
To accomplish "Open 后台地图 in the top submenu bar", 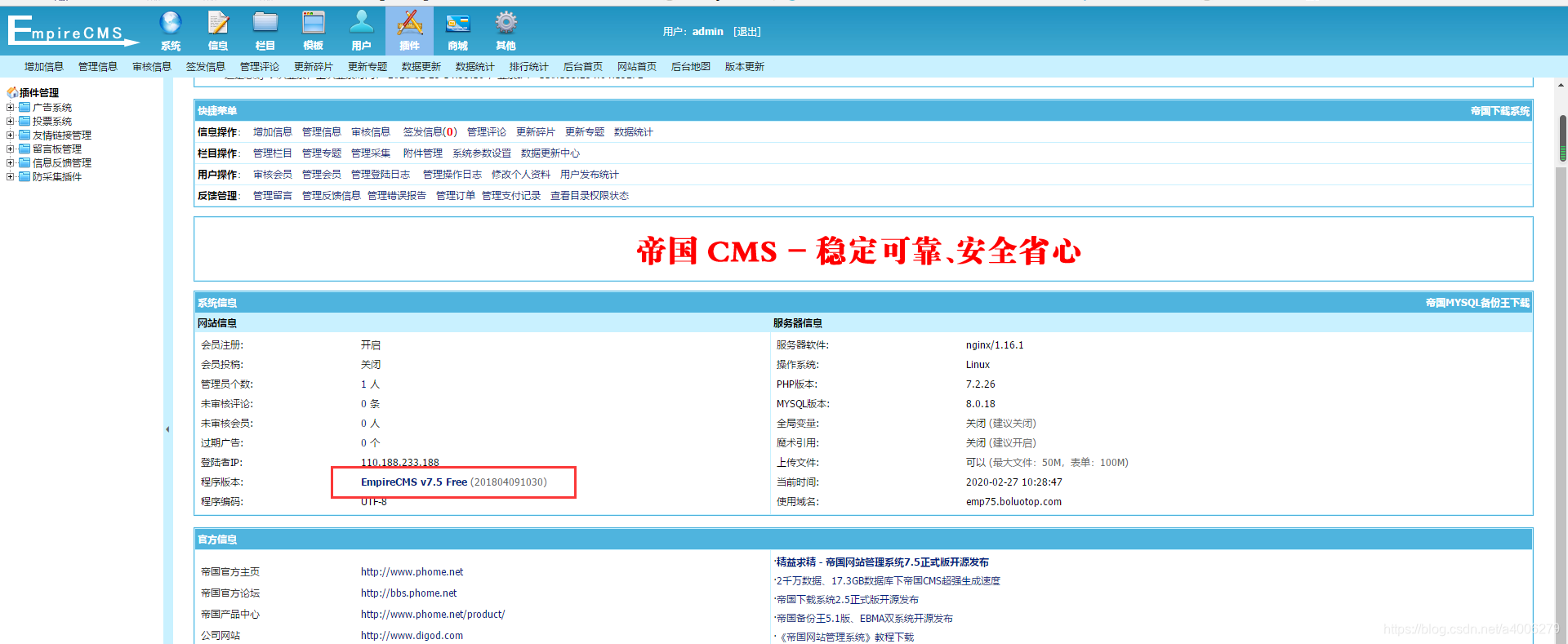I will pos(691,67).
